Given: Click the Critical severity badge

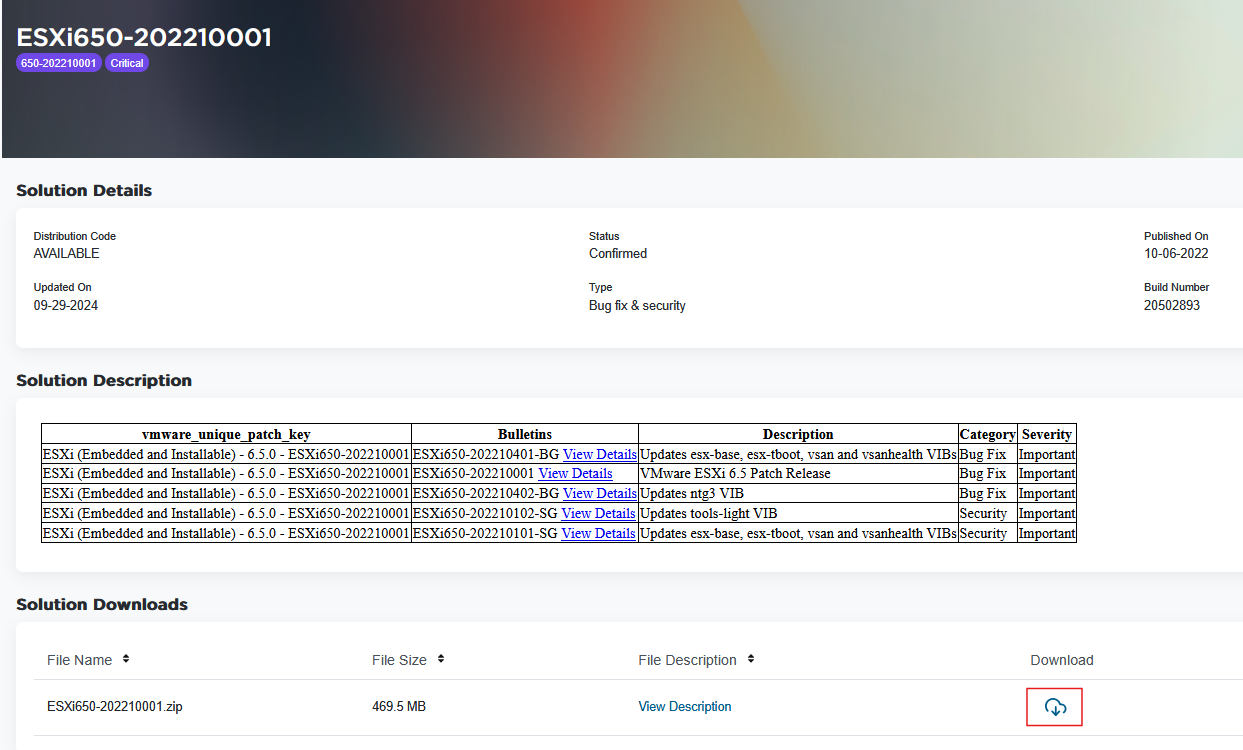Looking at the screenshot, I should tap(127, 63).
